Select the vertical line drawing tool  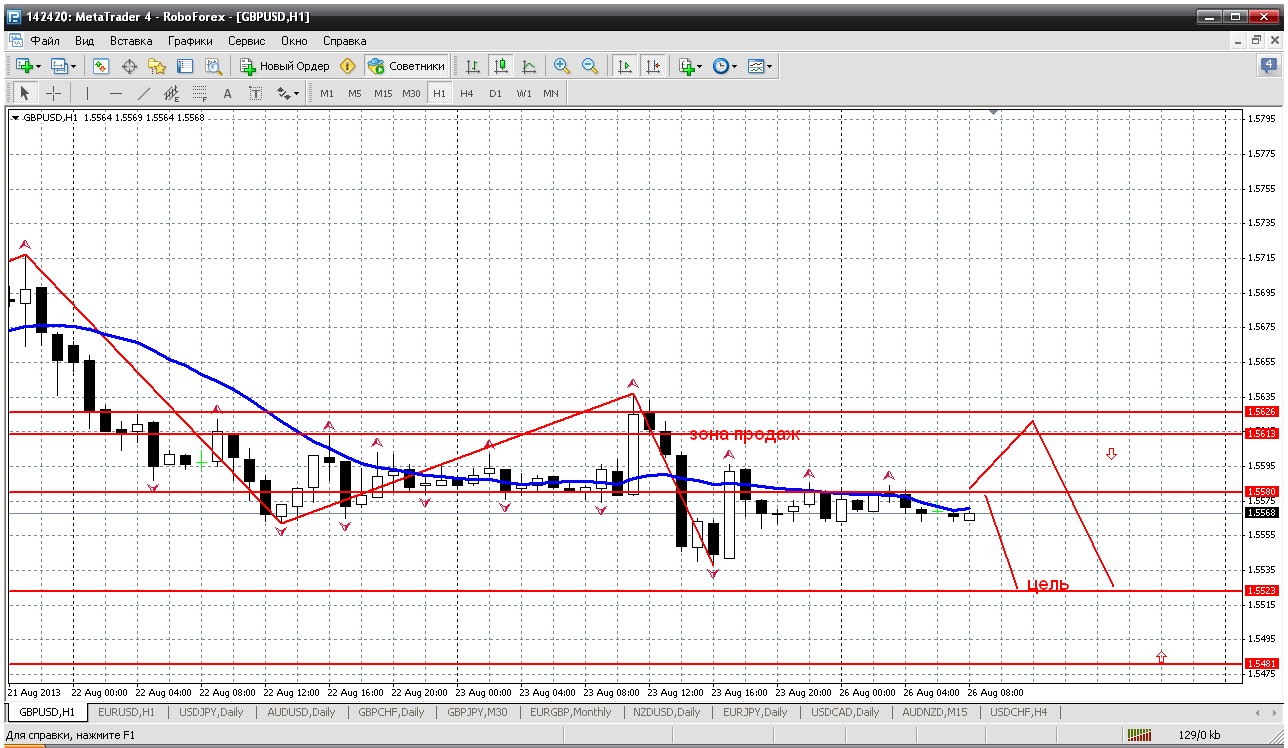(x=87, y=93)
